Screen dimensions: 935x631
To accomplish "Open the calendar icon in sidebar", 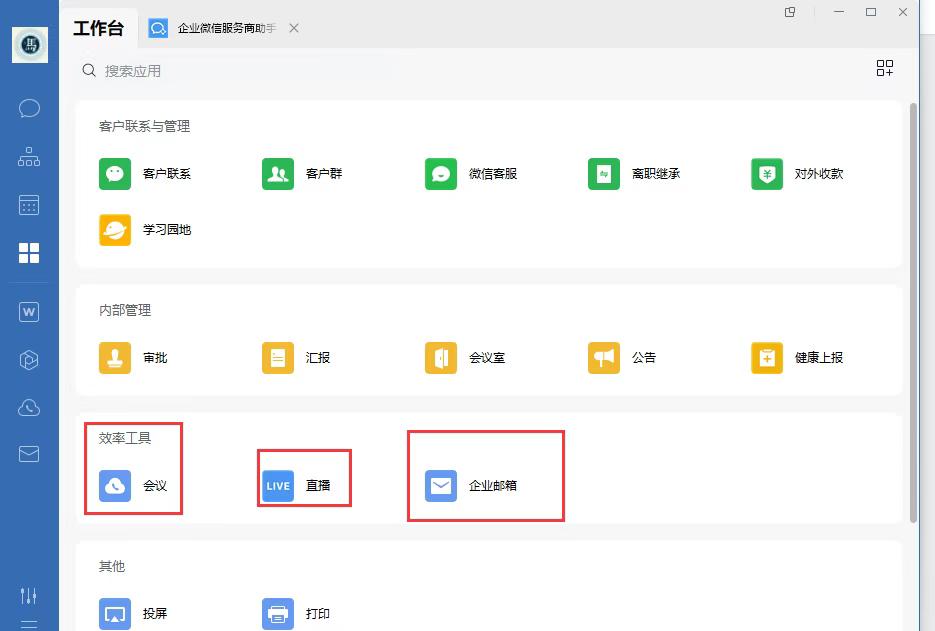I will click(29, 205).
